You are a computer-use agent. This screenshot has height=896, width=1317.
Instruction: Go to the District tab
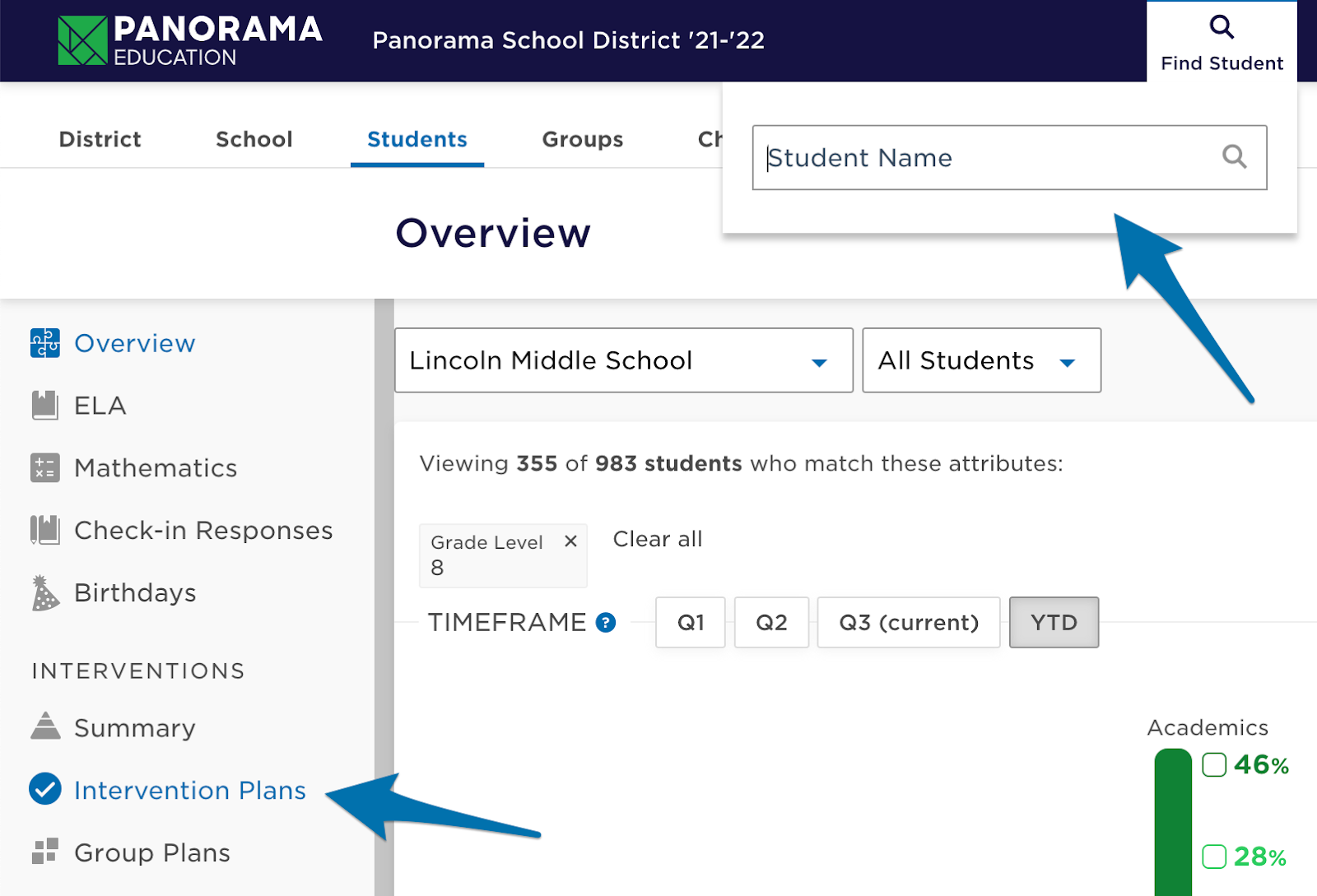tap(100, 139)
